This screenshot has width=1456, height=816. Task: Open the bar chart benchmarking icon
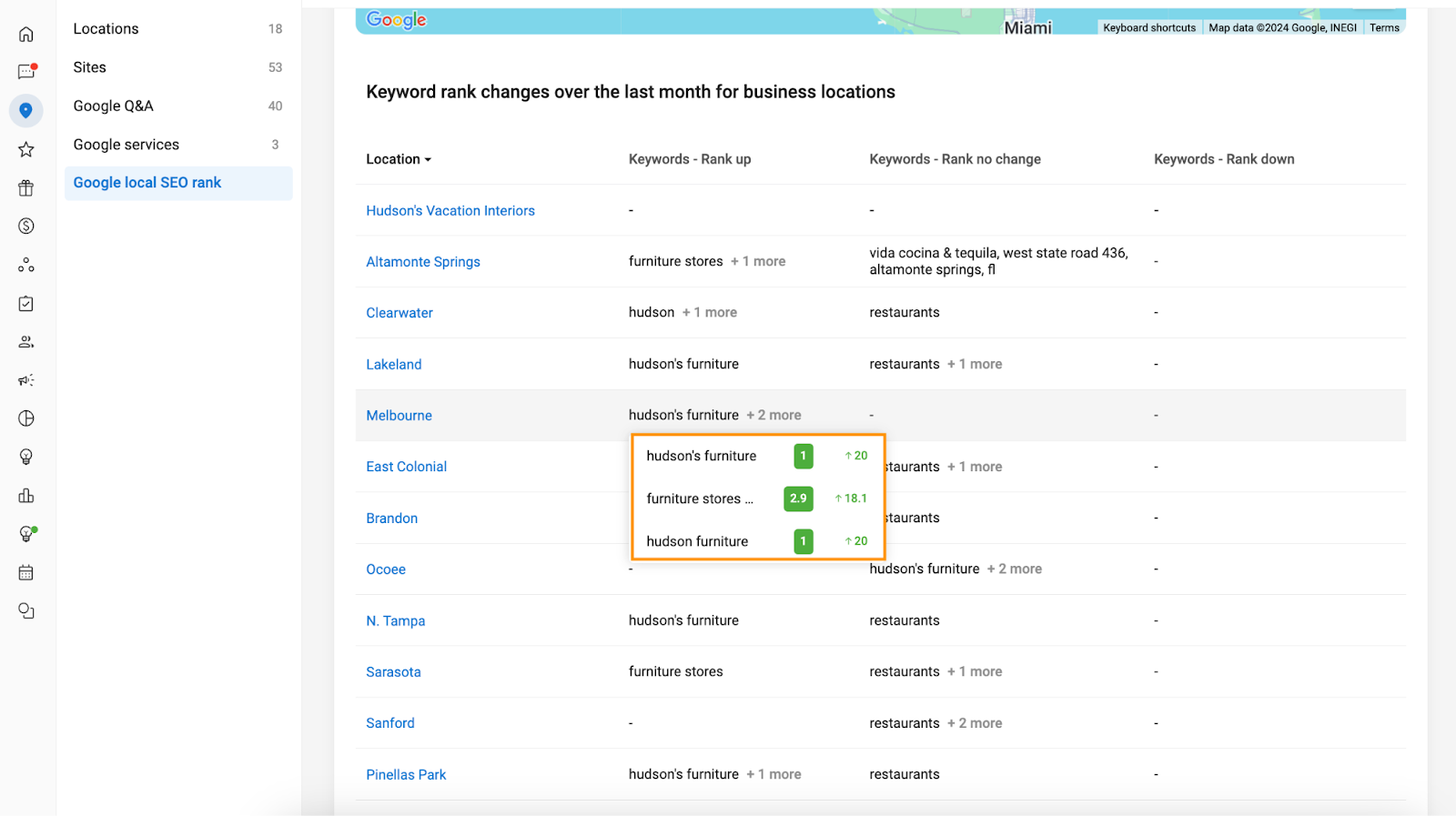coord(26,496)
